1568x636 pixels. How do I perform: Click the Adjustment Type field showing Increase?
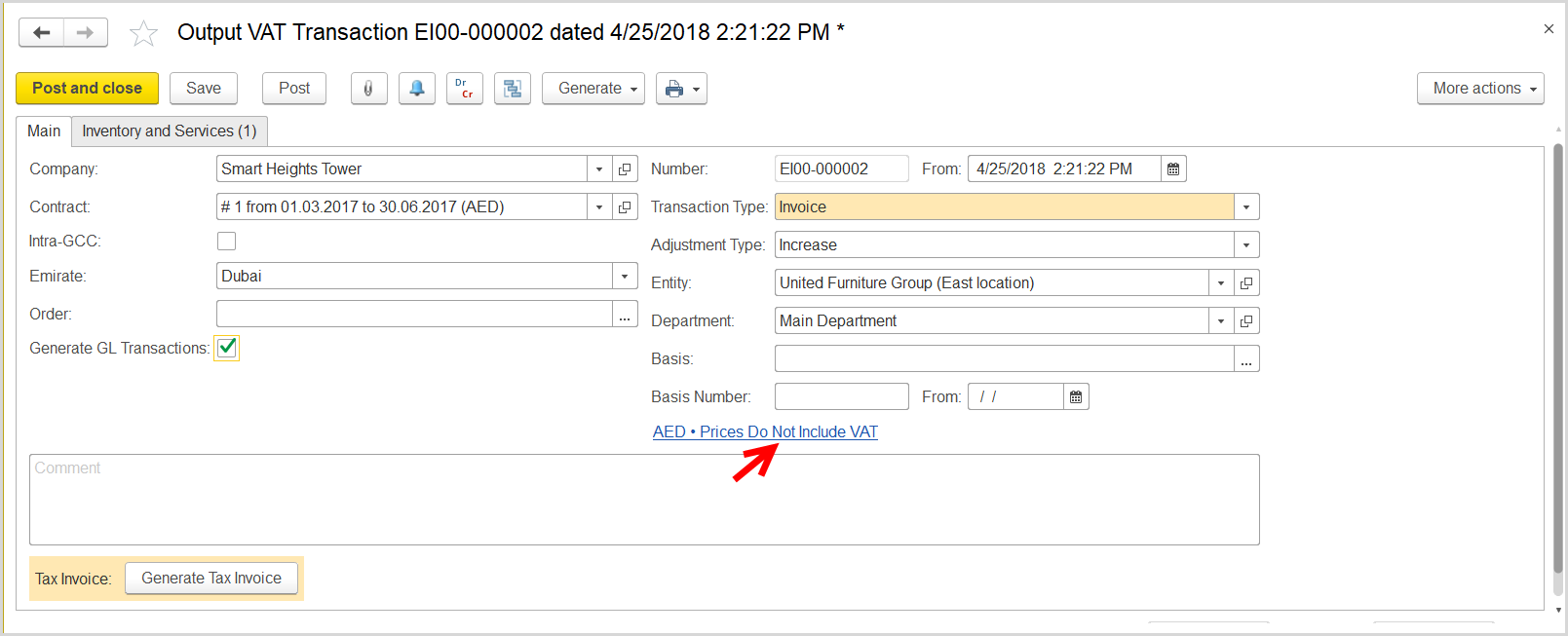tap(1005, 245)
